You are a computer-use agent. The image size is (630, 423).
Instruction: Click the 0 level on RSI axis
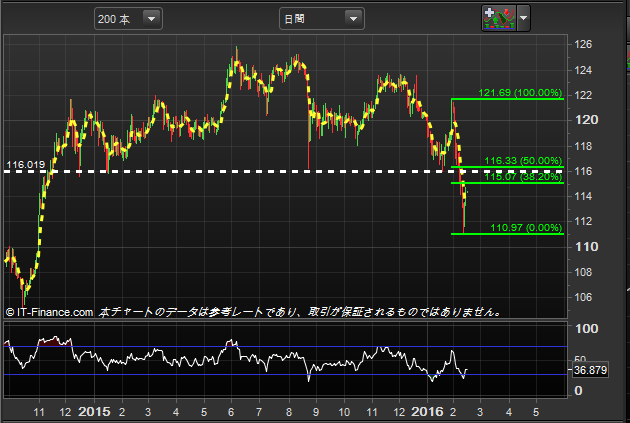[578, 390]
